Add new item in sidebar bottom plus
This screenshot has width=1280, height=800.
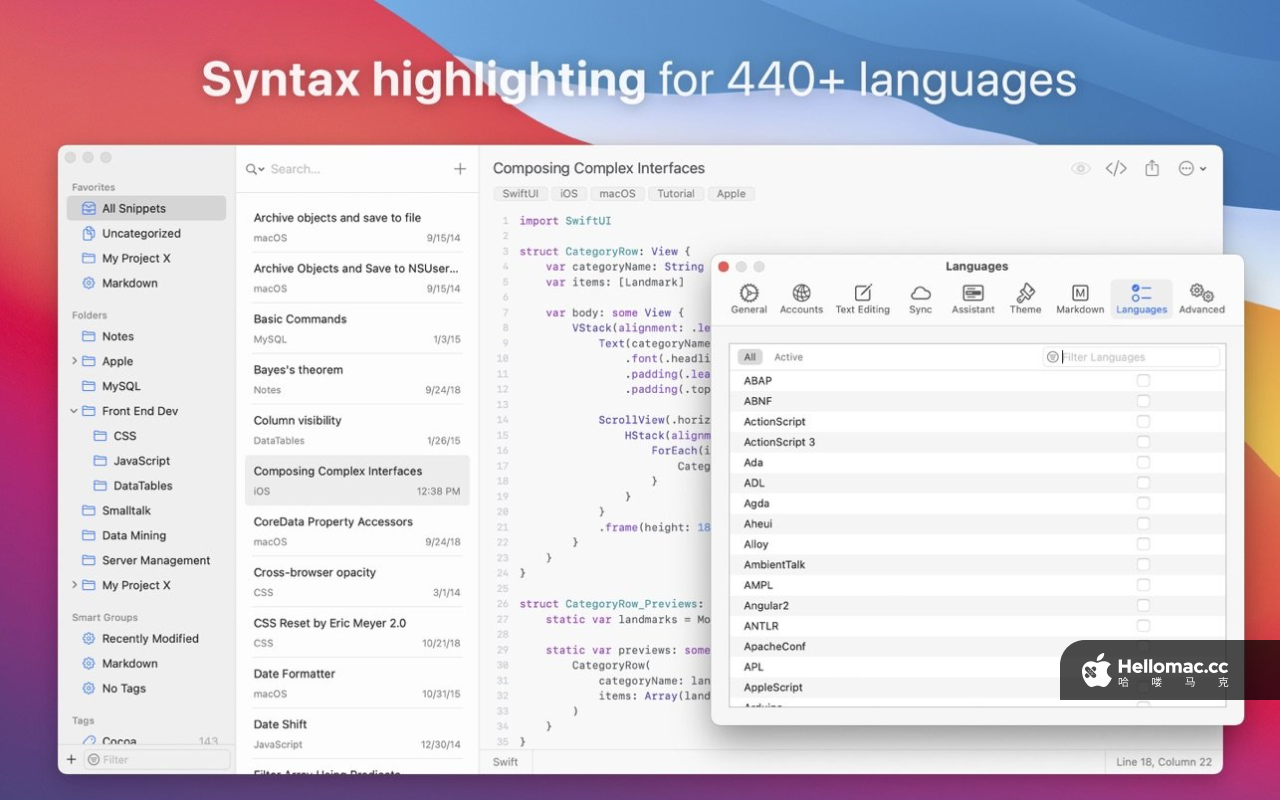[x=71, y=760]
